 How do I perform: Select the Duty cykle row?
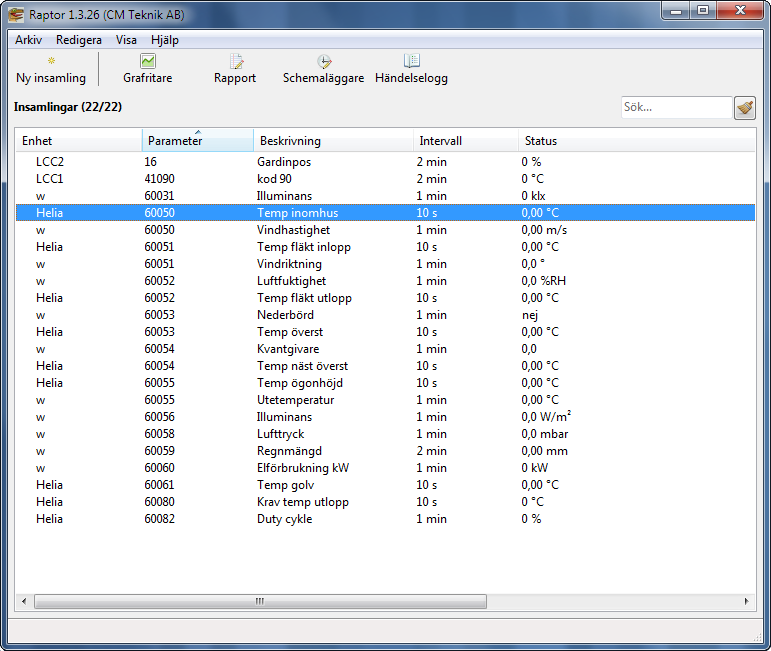[x=386, y=519]
